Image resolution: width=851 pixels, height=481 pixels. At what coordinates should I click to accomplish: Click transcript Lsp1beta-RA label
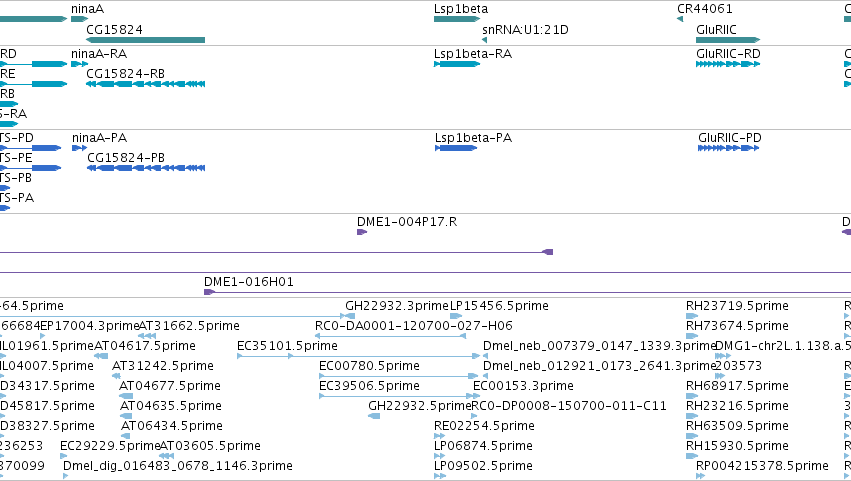coord(473,54)
